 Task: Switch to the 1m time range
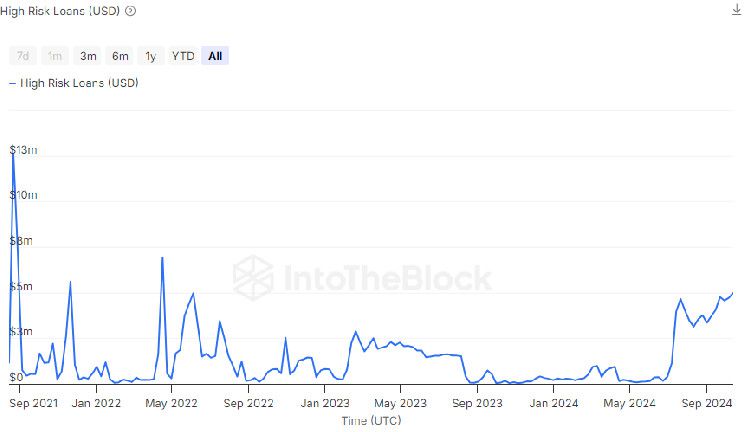(x=55, y=56)
